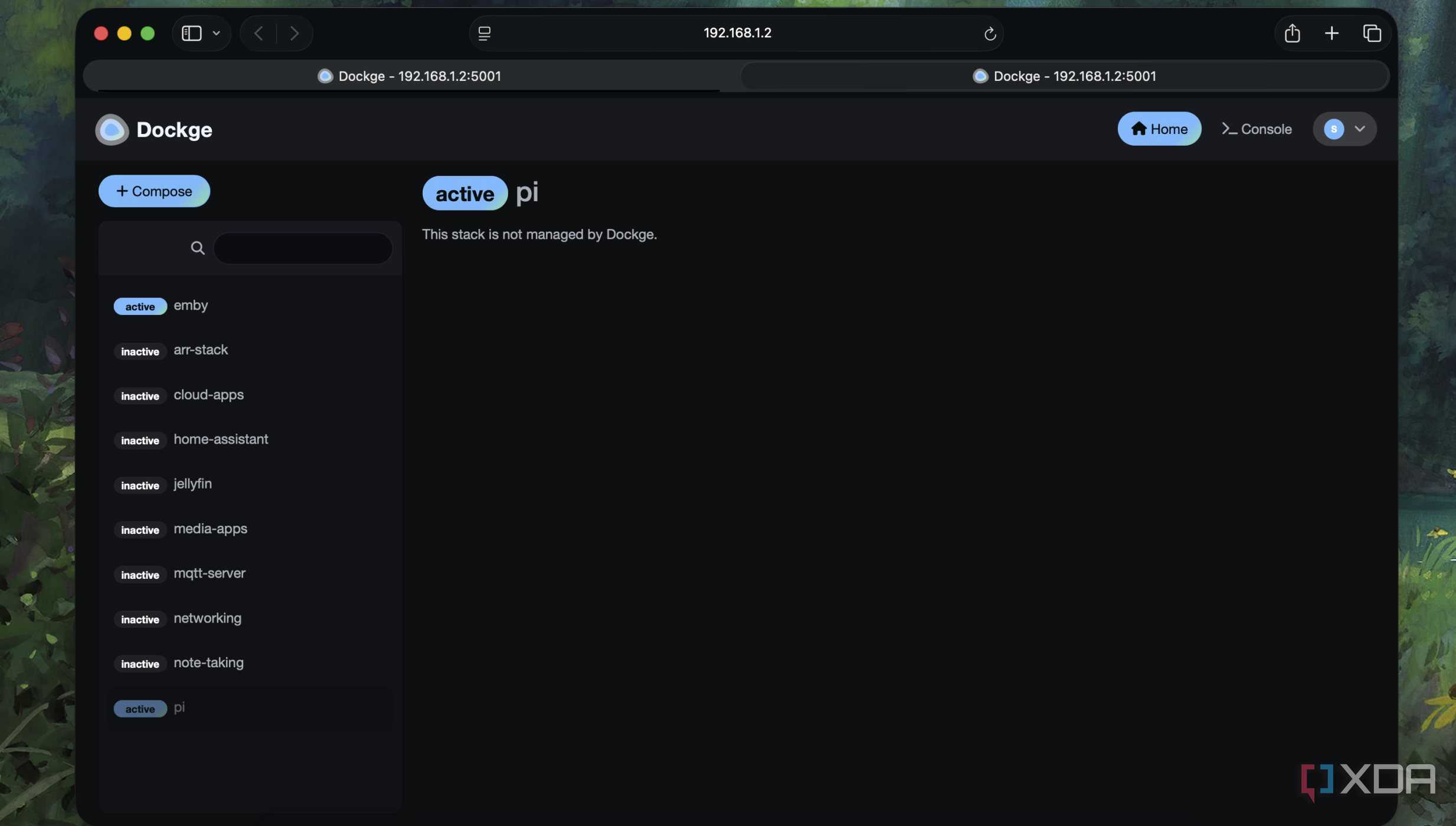Minimize the Safari window with yellow button

(124, 33)
